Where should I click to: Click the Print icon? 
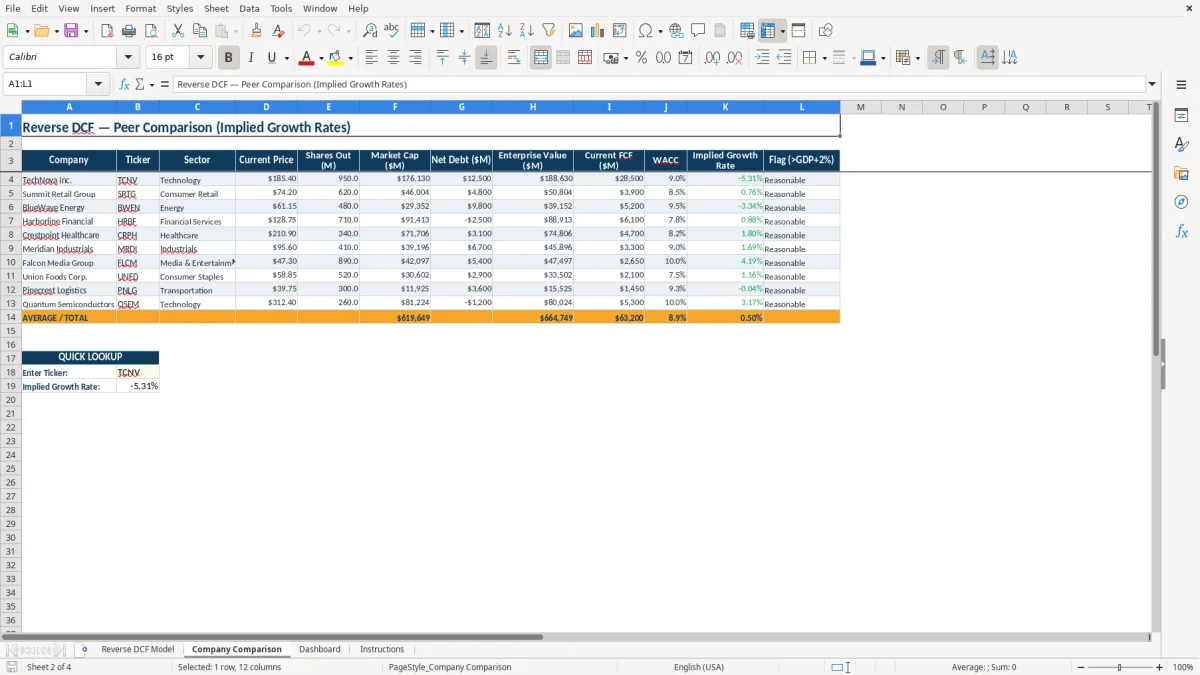[x=129, y=31]
